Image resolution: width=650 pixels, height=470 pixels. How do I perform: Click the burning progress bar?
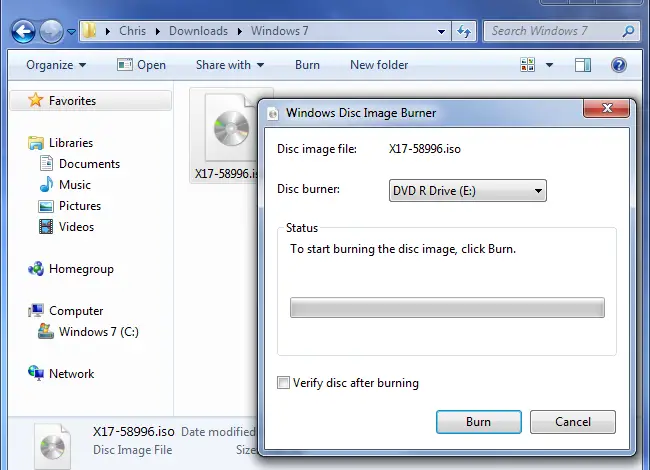click(447, 308)
